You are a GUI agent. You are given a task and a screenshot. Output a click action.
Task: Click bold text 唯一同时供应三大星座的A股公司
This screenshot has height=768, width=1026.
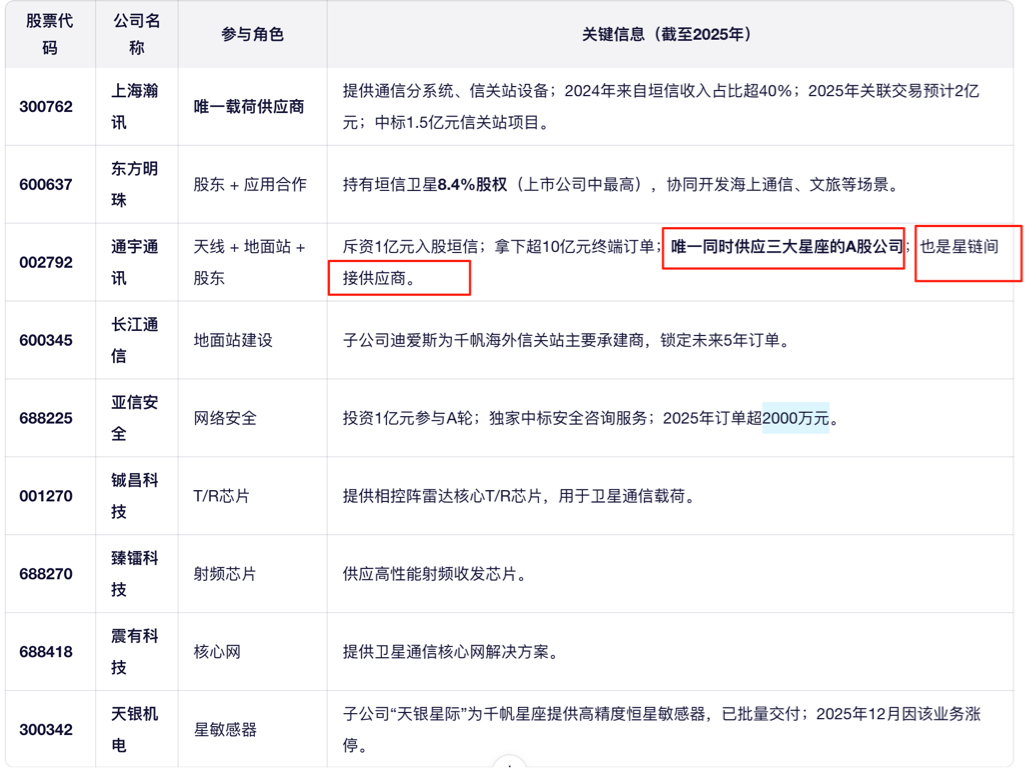click(x=787, y=247)
